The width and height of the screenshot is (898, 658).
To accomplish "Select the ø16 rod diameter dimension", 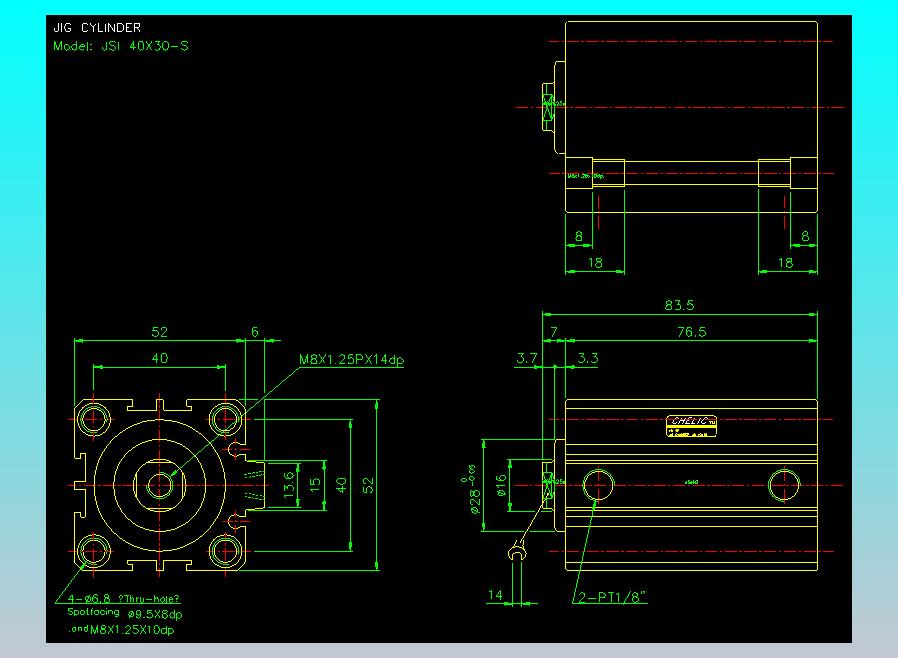I will tap(501, 485).
